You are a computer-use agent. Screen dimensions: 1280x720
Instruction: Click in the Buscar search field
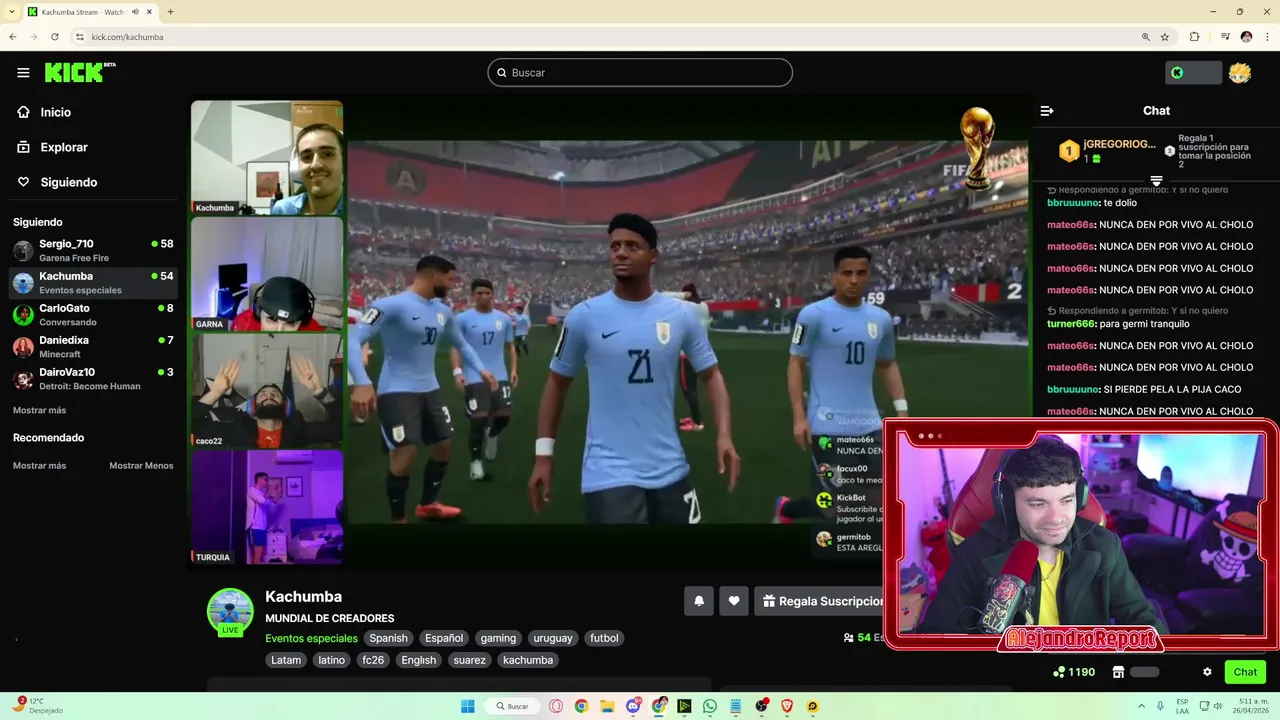(640, 72)
